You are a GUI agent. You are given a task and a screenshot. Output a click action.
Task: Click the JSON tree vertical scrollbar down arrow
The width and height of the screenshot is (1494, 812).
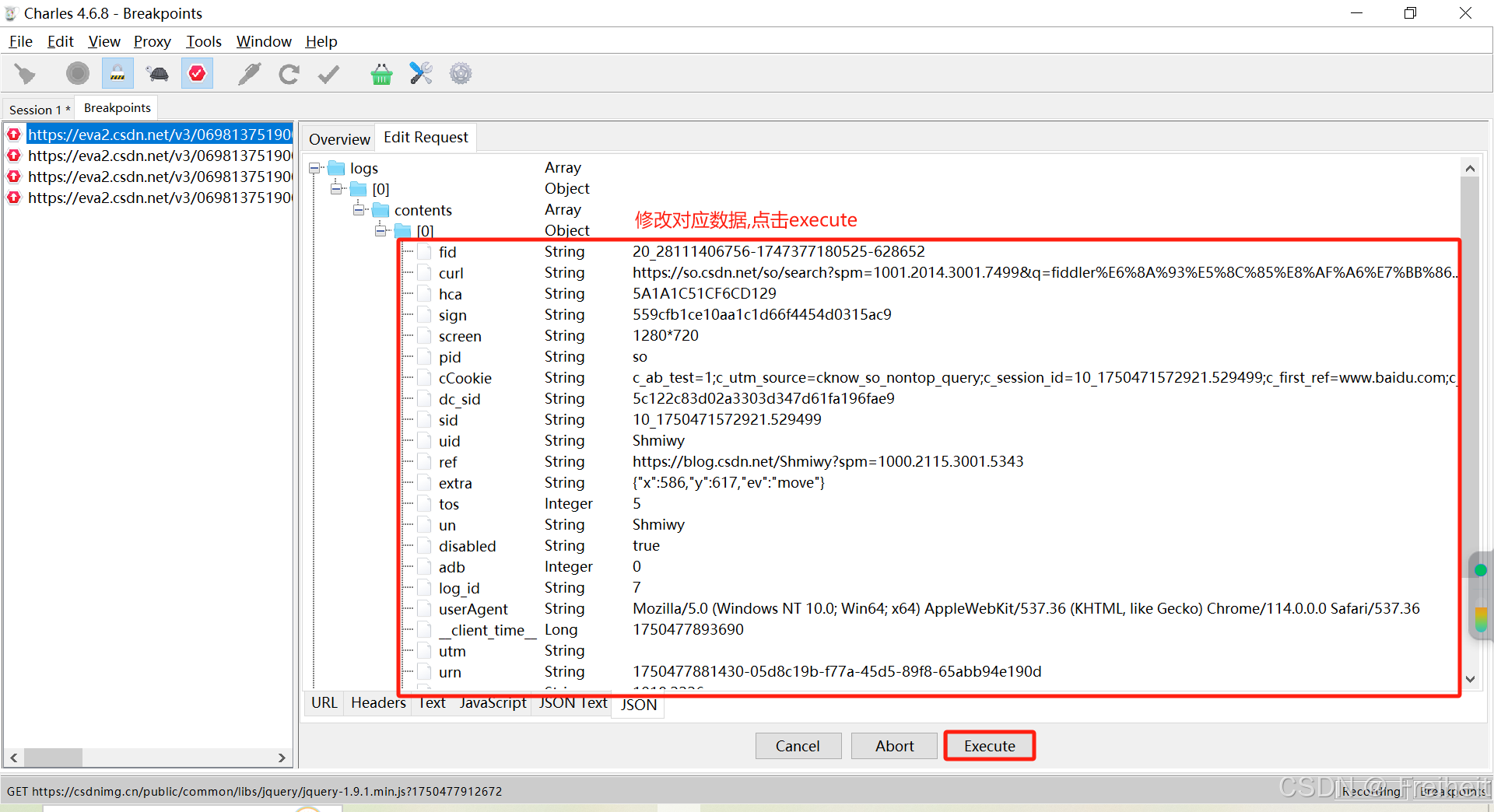[x=1470, y=678]
